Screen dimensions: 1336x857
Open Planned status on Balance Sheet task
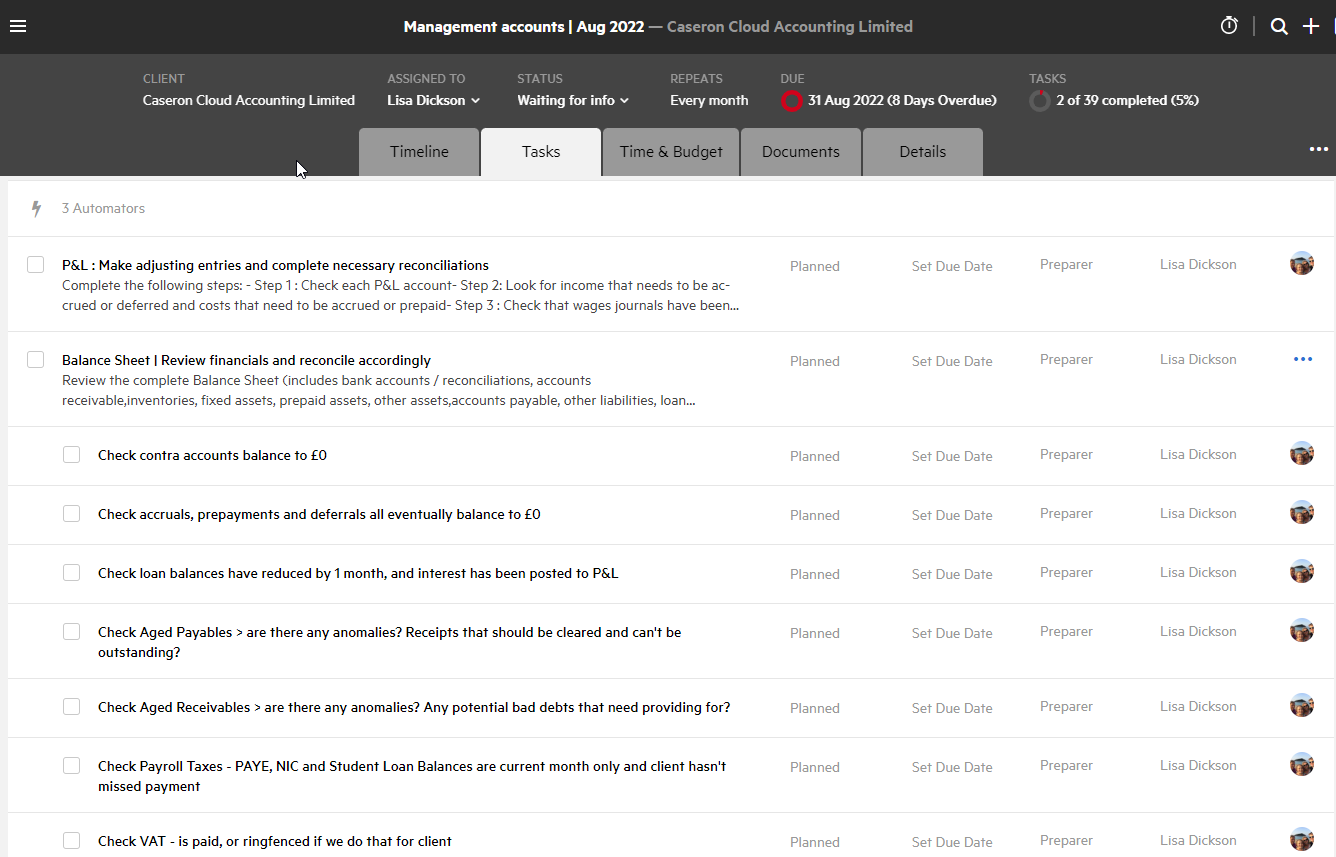(x=815, y=361)
